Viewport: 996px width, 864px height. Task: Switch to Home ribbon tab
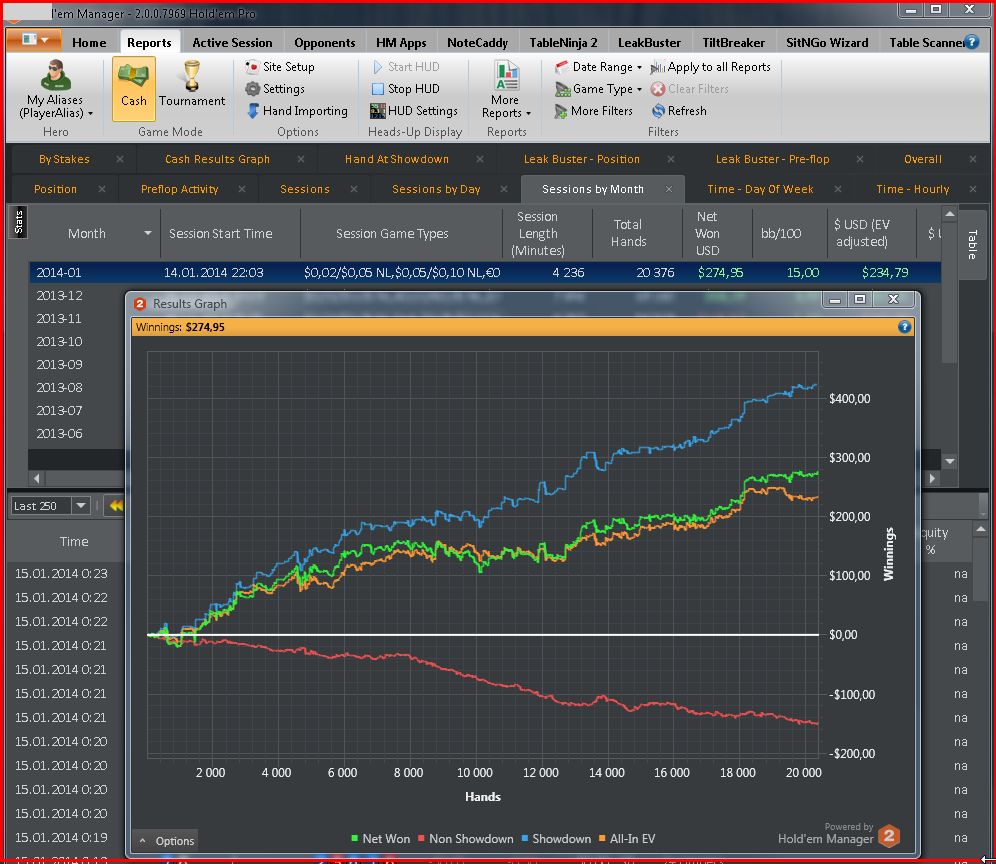89,43
